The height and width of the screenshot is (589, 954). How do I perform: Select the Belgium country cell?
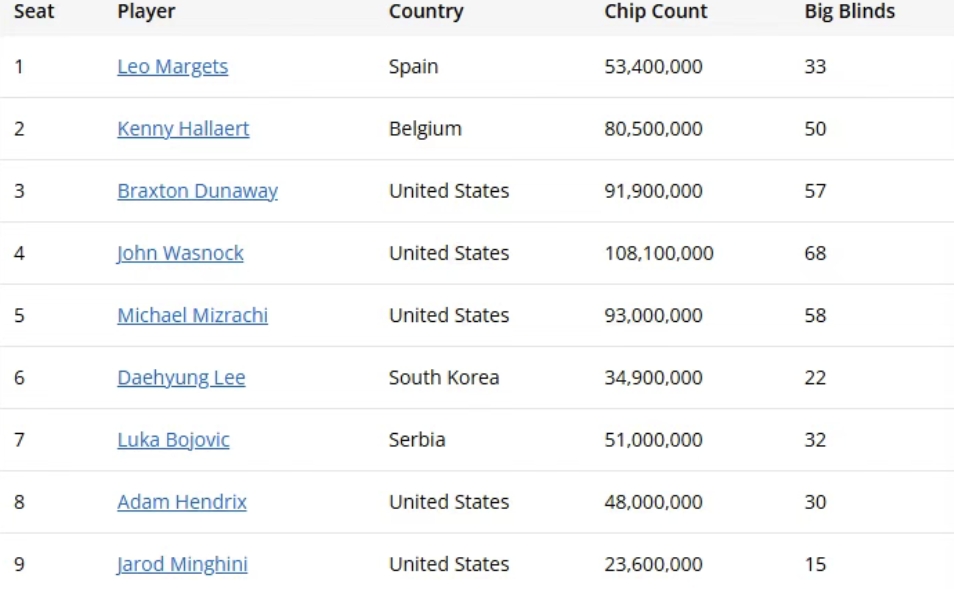pyautogui.click(x=425, y=128)
